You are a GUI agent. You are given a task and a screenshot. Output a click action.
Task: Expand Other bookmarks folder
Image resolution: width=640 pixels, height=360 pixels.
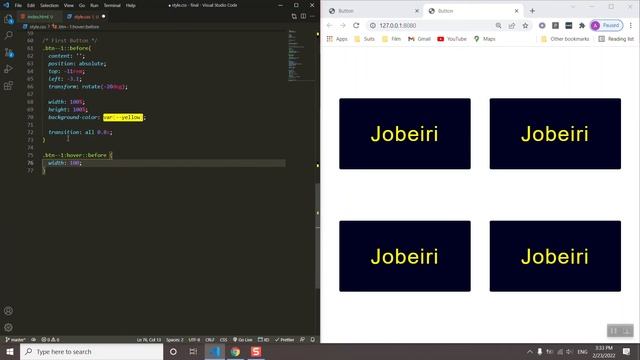[x=565, y=39]
